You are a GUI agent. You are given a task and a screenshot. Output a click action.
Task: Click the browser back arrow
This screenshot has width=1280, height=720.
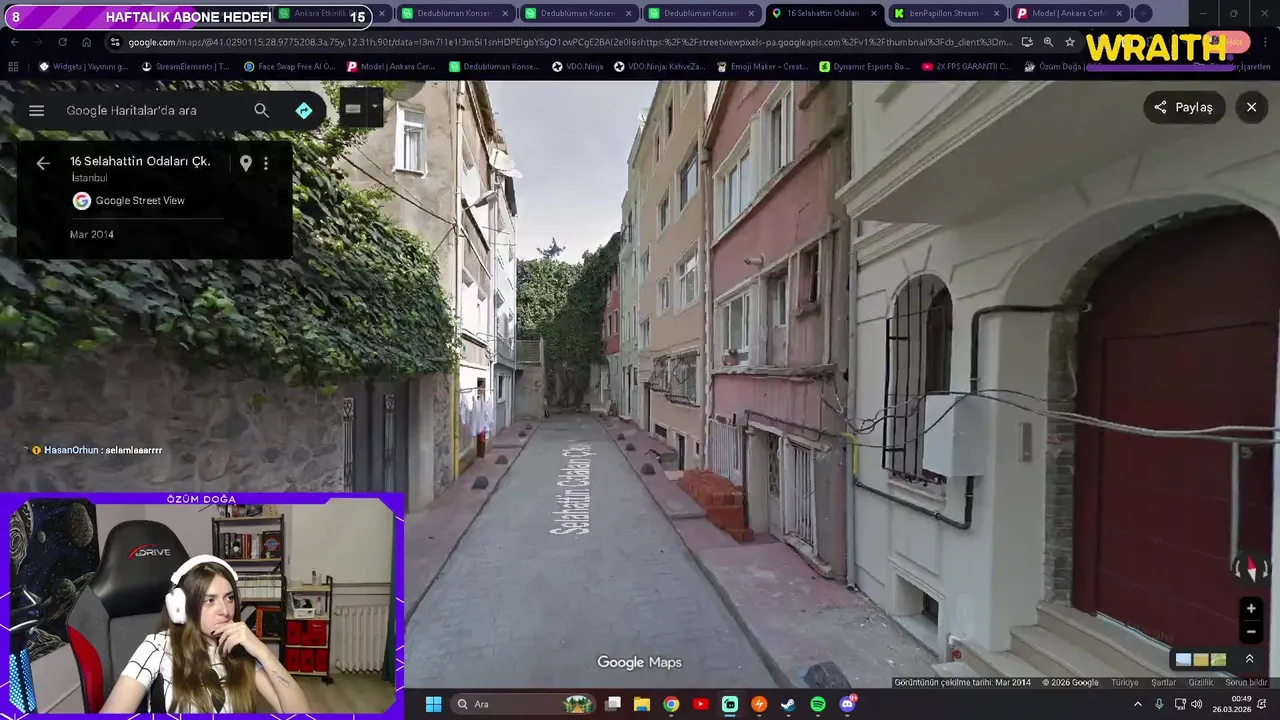(15, 43)
